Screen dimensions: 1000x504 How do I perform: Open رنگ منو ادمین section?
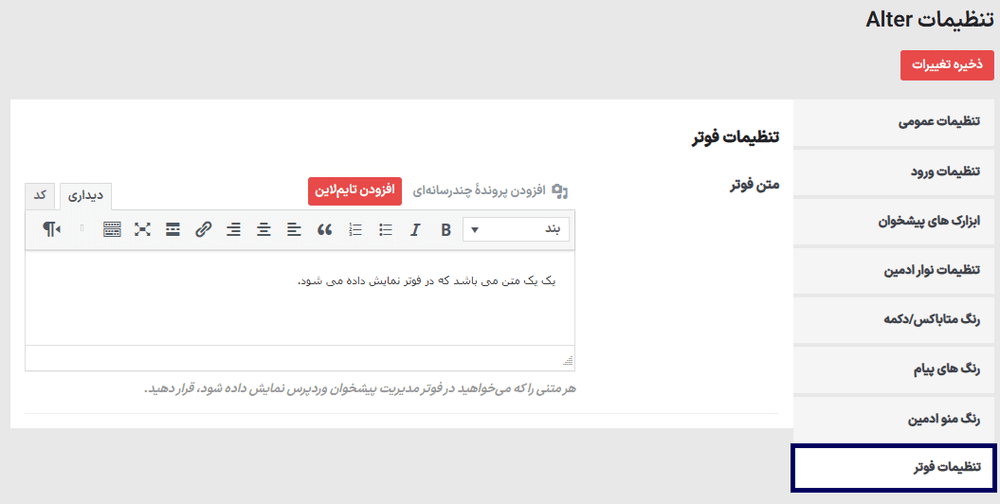893,419
